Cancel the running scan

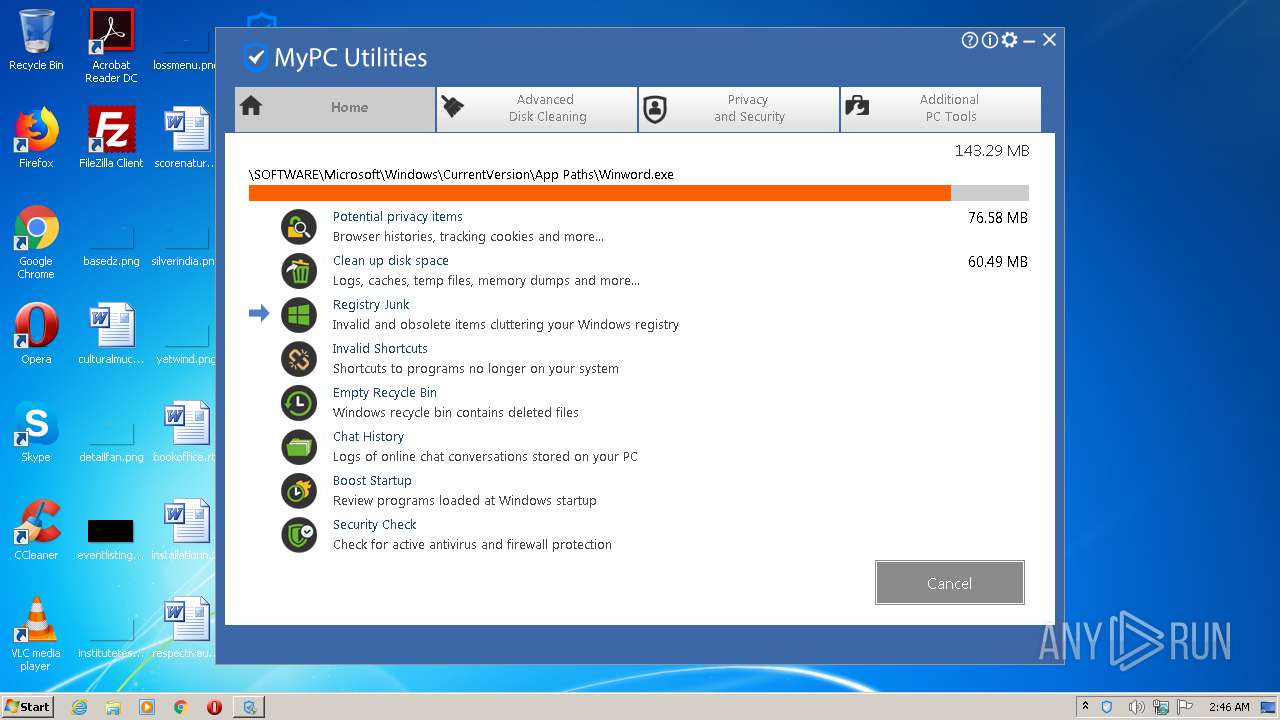point(950,582)
